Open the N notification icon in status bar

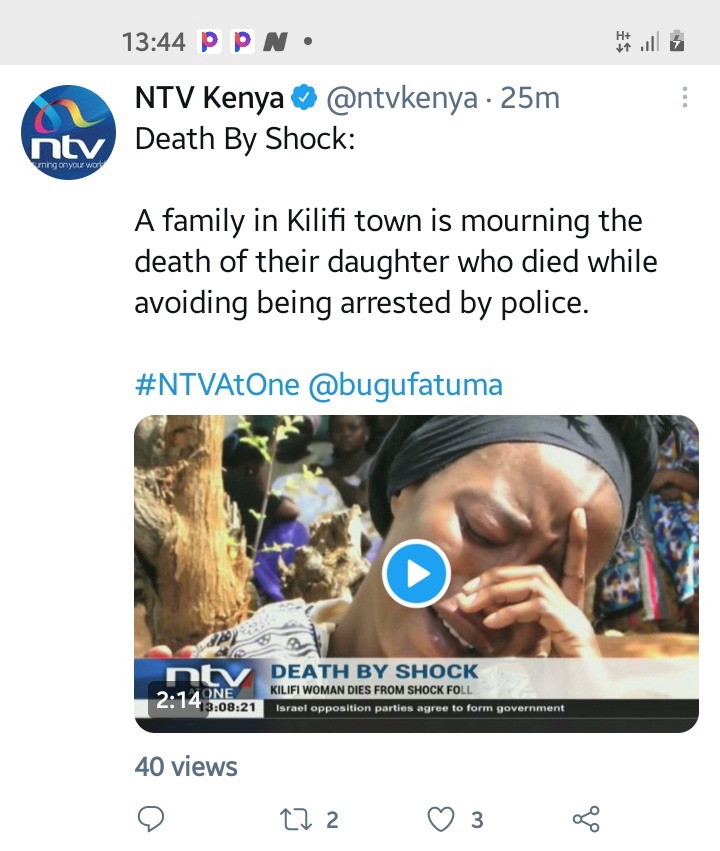pyautogui.click(x=275, y=42)
